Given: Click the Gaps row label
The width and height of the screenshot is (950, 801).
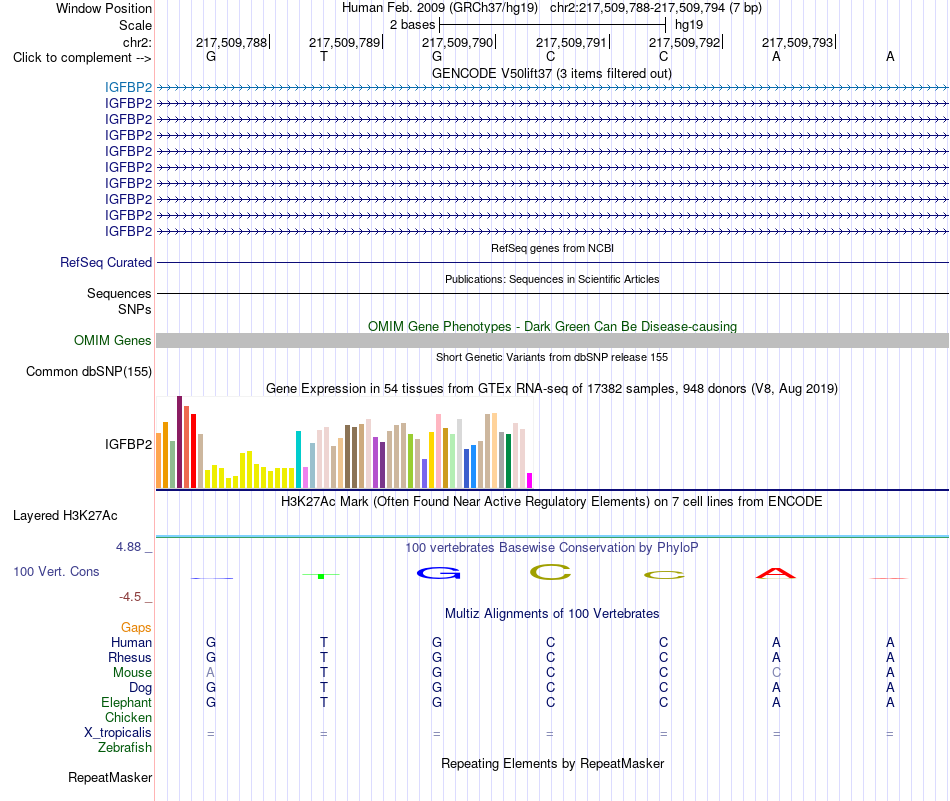Looking at the screenshot, I should [136, 628].
